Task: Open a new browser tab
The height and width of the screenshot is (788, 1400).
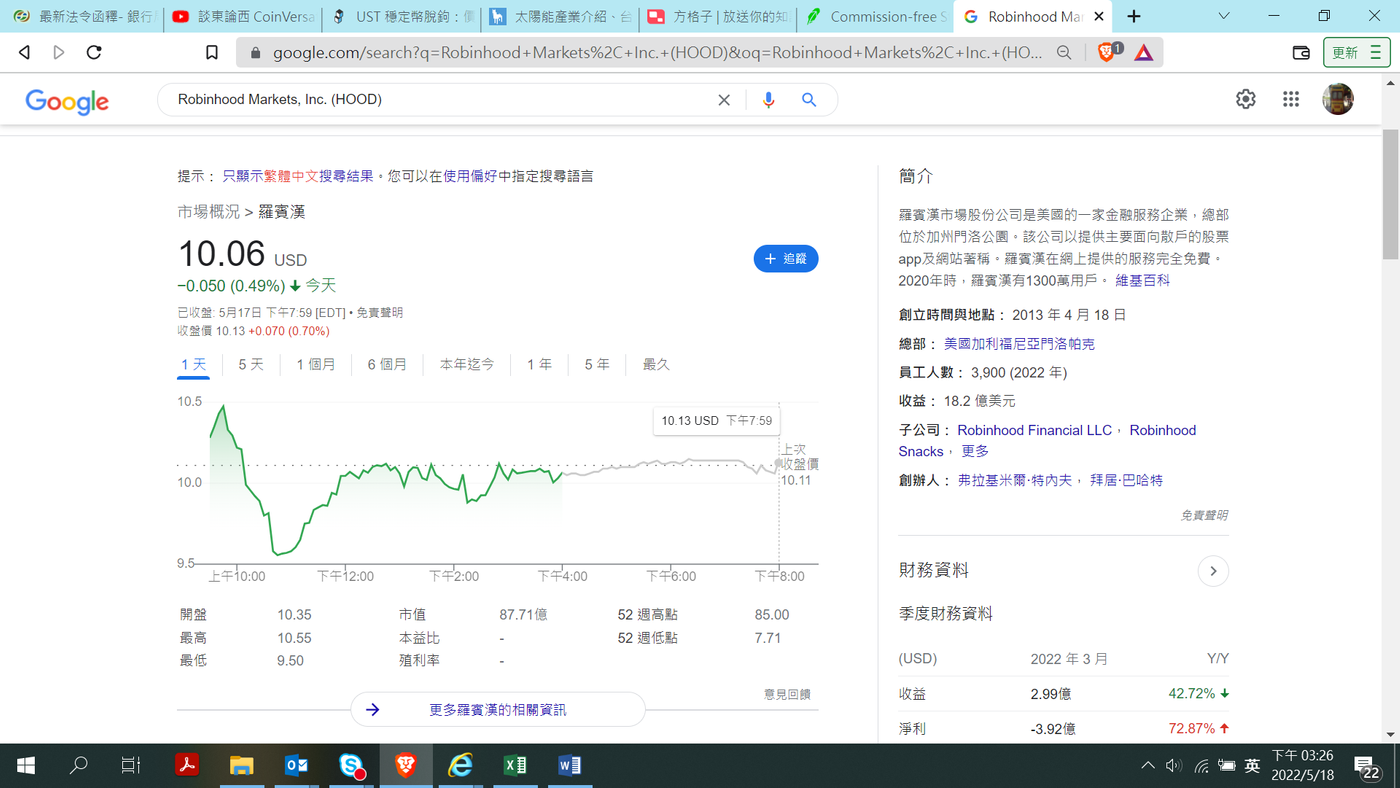Action: point(1133,17)
